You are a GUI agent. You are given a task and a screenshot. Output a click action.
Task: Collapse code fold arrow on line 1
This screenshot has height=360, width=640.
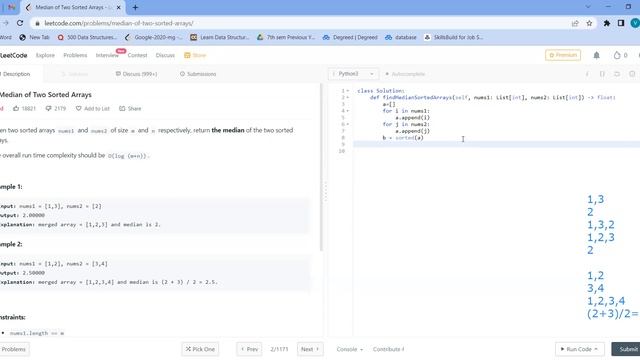pos(348,91)
